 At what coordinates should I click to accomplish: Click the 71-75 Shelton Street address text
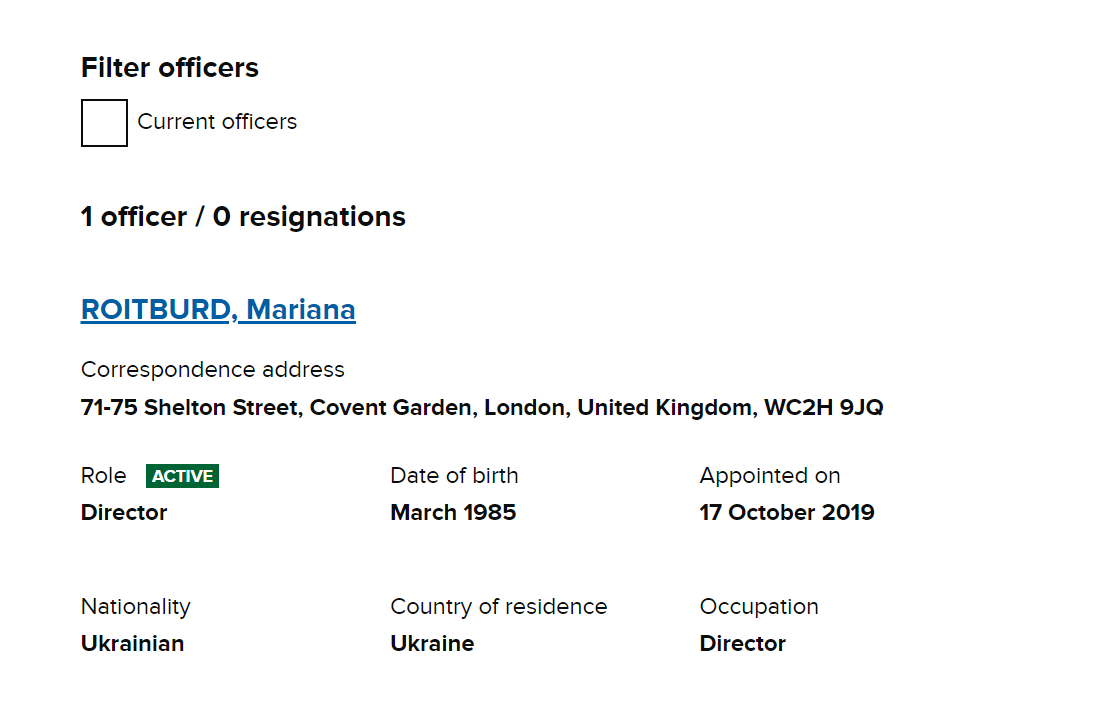[x=482, y=407]
